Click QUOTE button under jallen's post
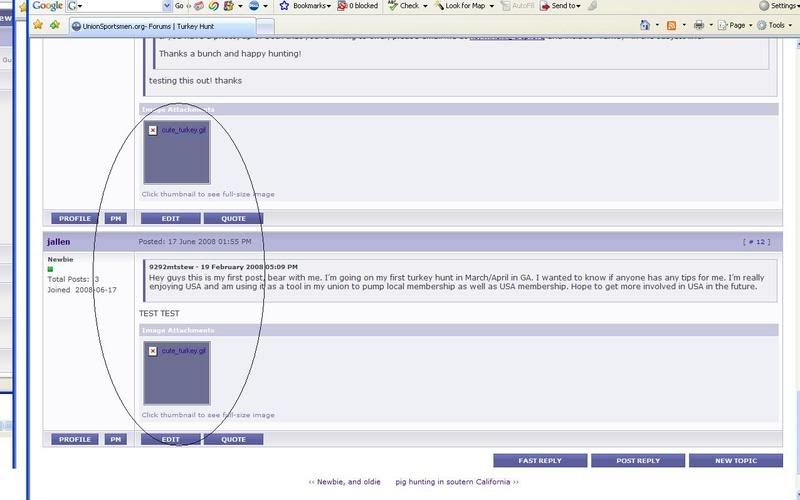This screenshot has width=800, height=500. pos(233,439)
